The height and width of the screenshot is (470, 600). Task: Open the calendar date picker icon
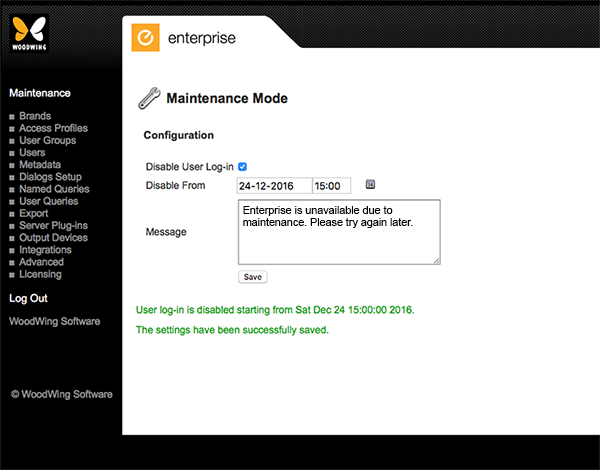(x=370, y=184)
